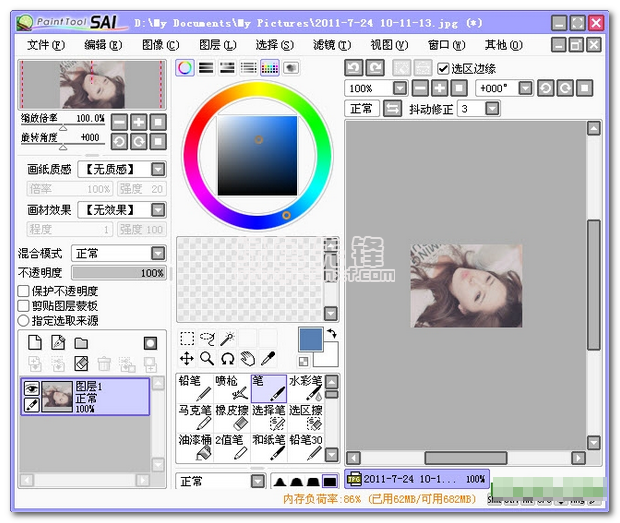Select the 喷枪 airbrush tool

click(x=232, y=388)
